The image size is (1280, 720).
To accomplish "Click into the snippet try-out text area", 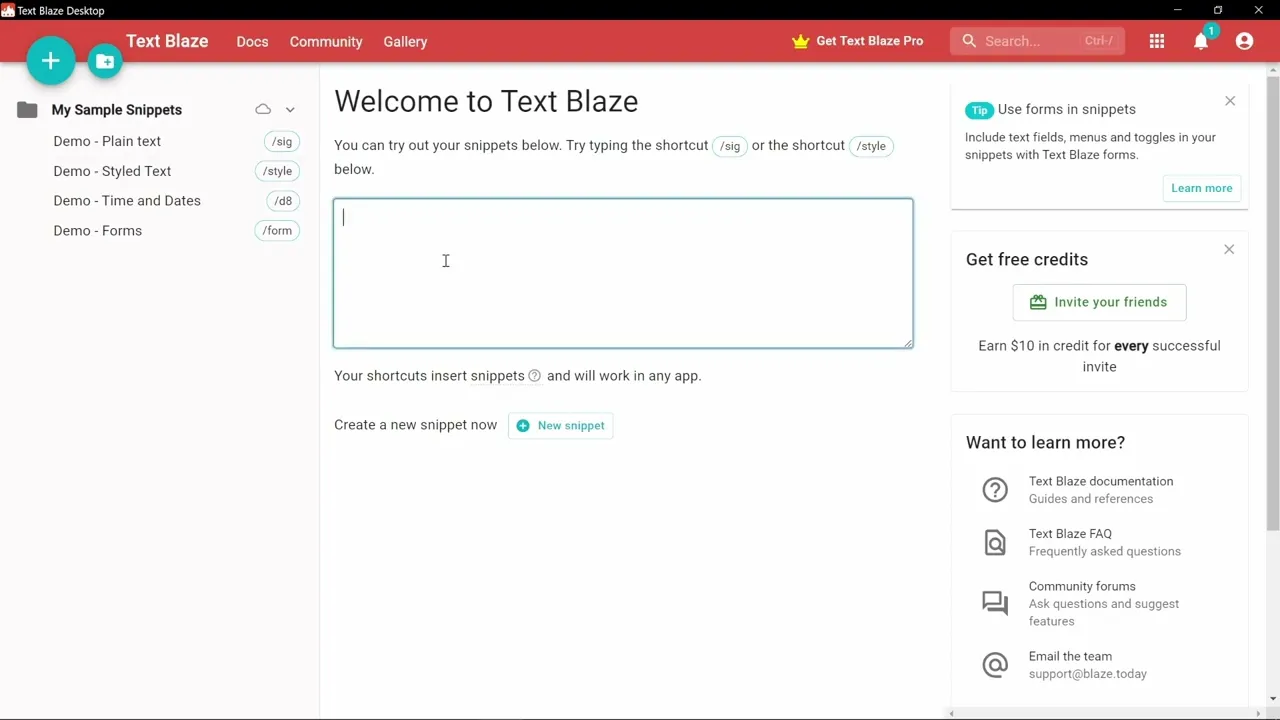I will [x=623, y=273].
